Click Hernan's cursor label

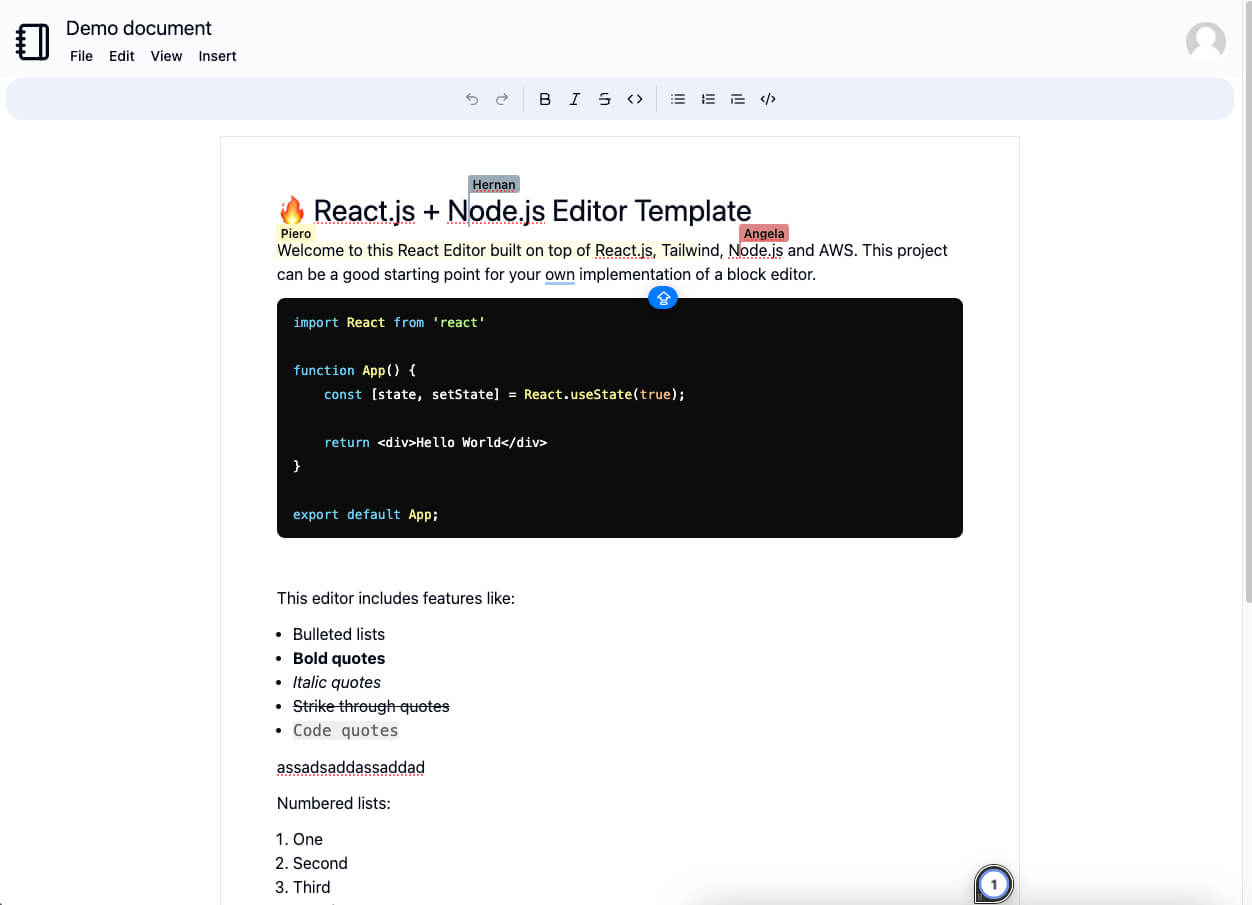point(494,184)
